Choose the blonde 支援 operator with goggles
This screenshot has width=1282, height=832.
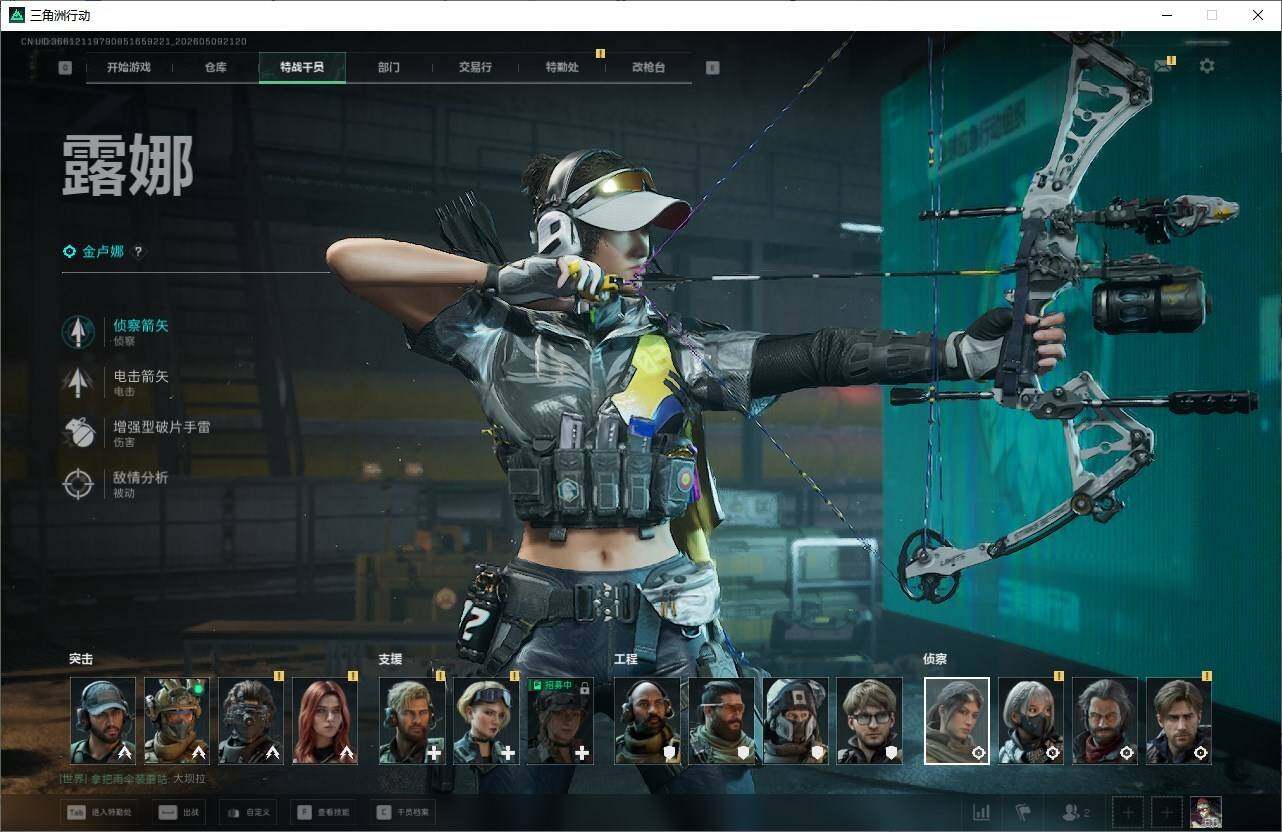pos(486,721)
